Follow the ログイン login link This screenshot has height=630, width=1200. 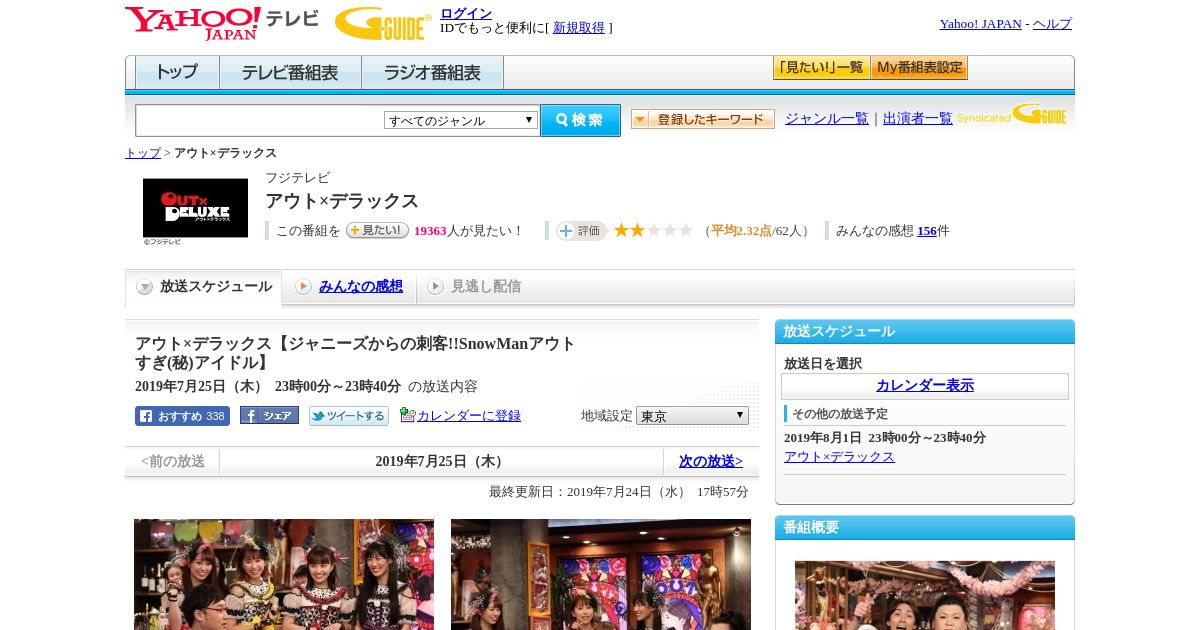[x=466, y=13]
